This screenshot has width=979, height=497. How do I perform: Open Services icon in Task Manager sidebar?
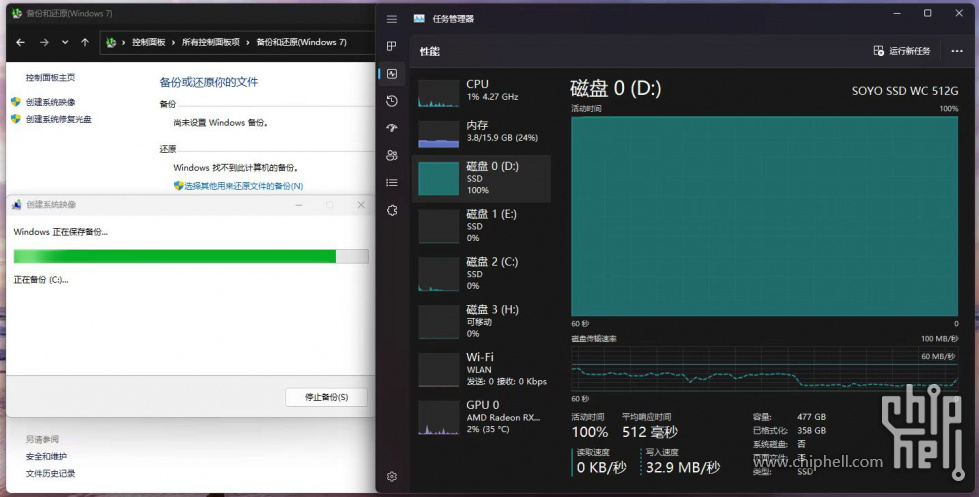coord(391,210)
